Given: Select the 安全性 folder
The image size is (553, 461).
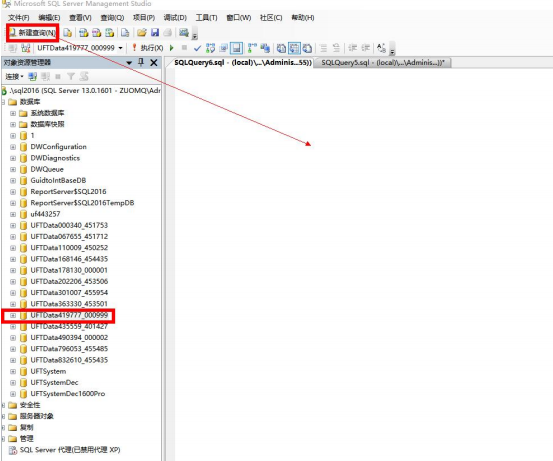Looking at the screenshot, I should pyautogui.click(x=30, y=405).
